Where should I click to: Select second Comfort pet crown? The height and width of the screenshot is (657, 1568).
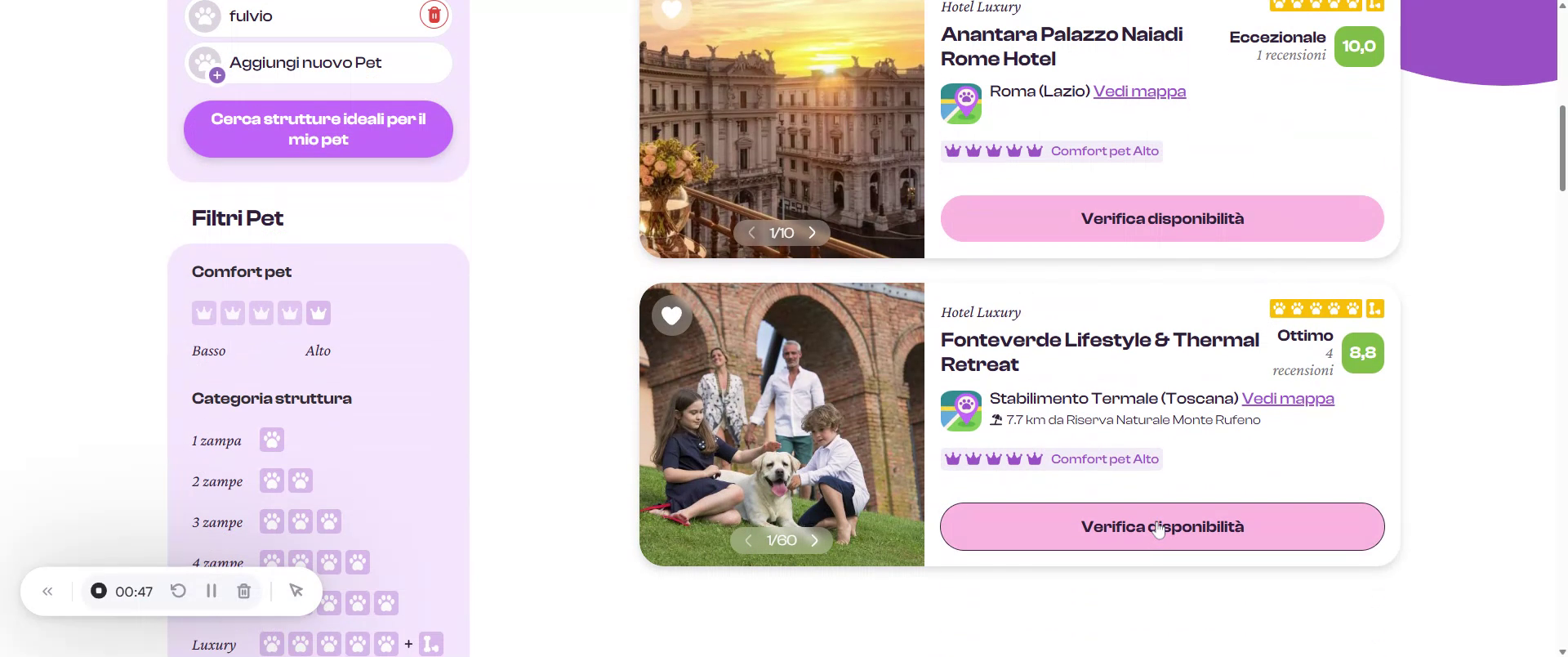(233, 313)
